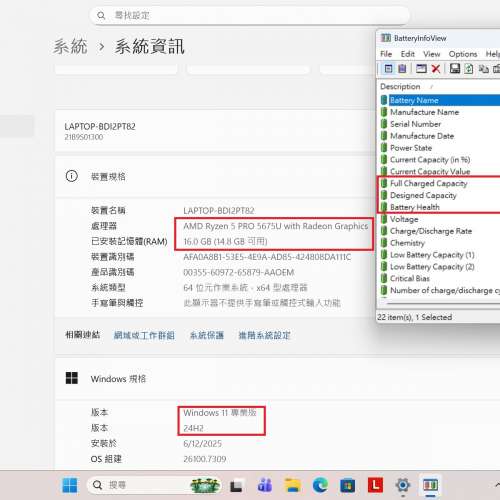Open Task View from the taskbar
The height and width of the screenshot is (500, 500).
coord(236,485)
